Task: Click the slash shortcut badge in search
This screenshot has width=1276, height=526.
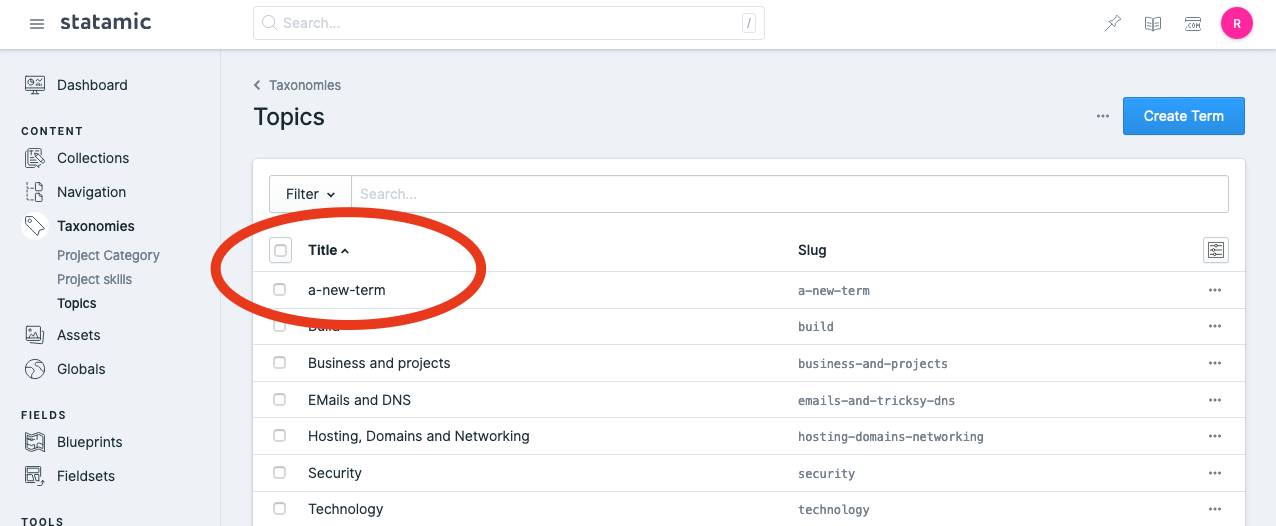Action: tap(748, 23)
